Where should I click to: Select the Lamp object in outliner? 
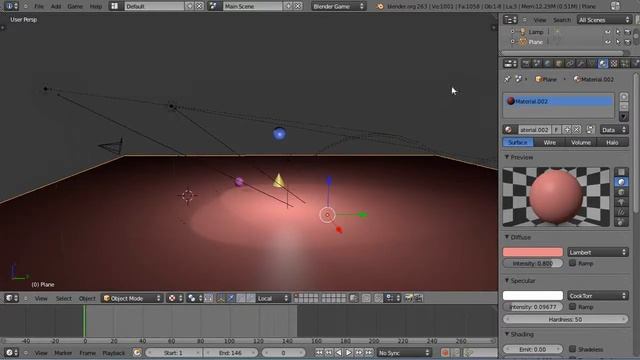click(x=536, y=32)
